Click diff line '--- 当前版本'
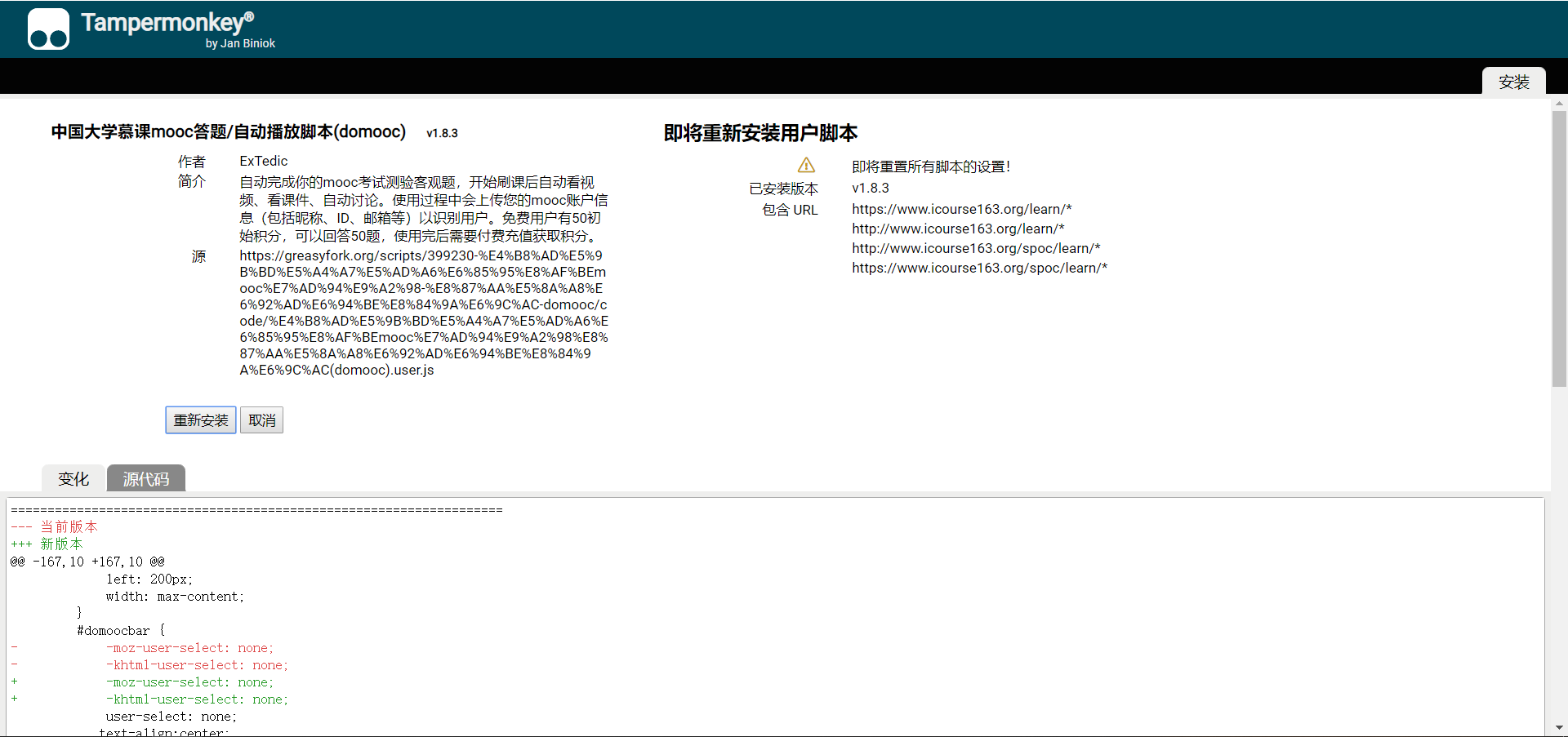 [x=54, y=526]
